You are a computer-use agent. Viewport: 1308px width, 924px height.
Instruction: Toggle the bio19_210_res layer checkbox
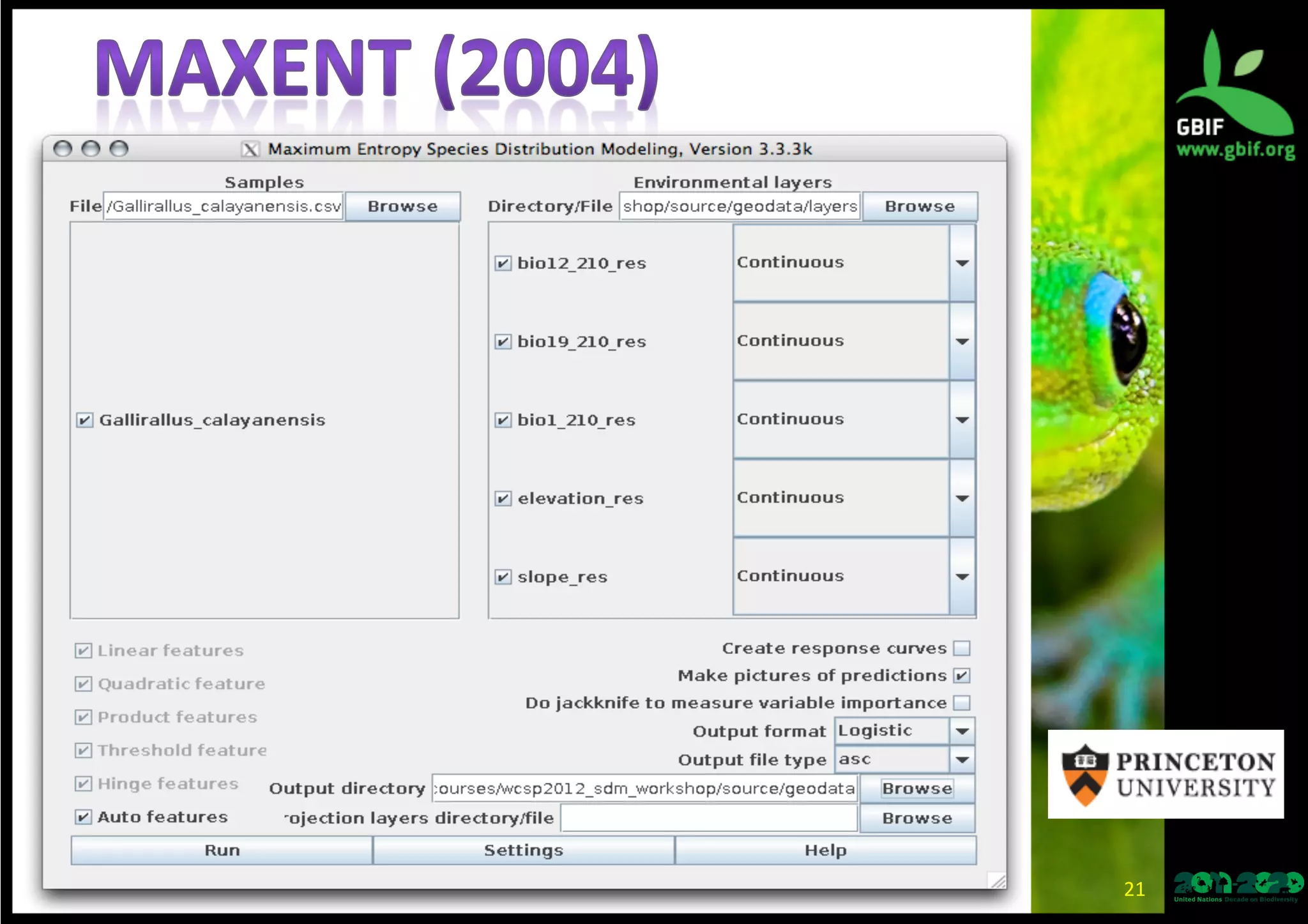click(x=503, y=342)
